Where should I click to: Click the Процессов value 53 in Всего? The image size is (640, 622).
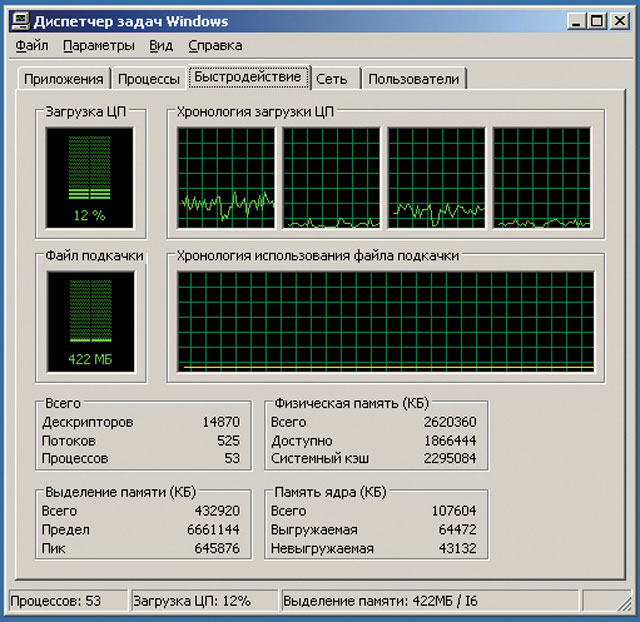[x=232, y=458]
